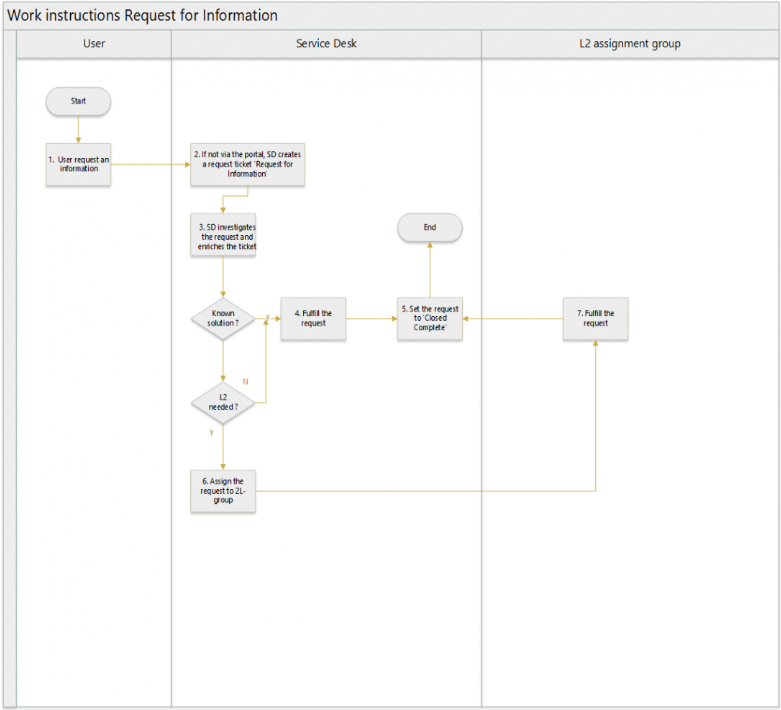The image size is (781, 710).
Task: Click step 3 'SD investigates the request' box
Action: (223, 236)
